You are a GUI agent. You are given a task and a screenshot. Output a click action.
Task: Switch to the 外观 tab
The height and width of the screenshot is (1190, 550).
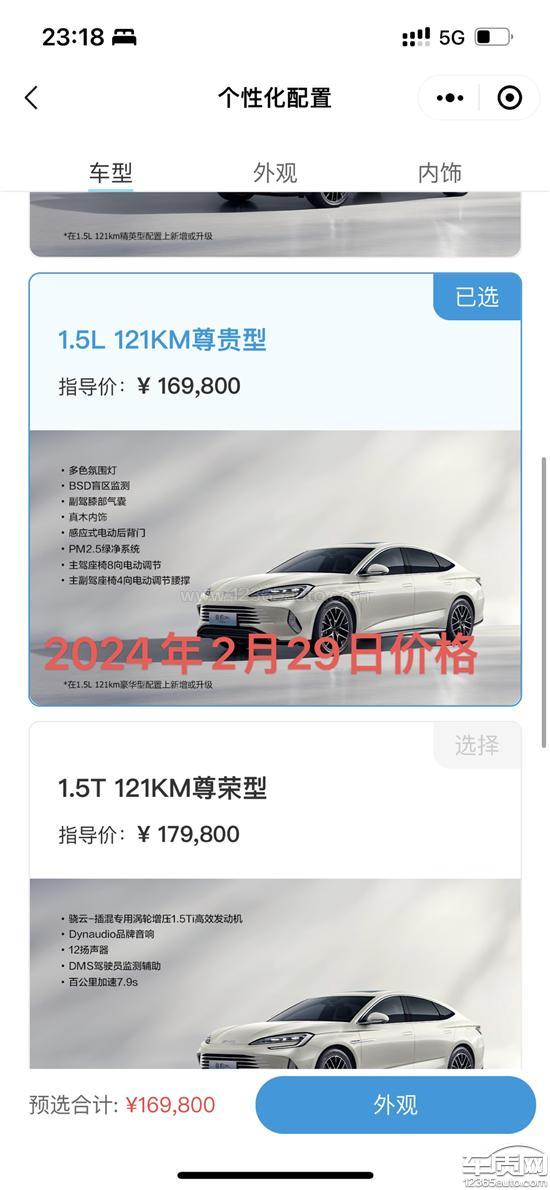click(x=275, y=172)
